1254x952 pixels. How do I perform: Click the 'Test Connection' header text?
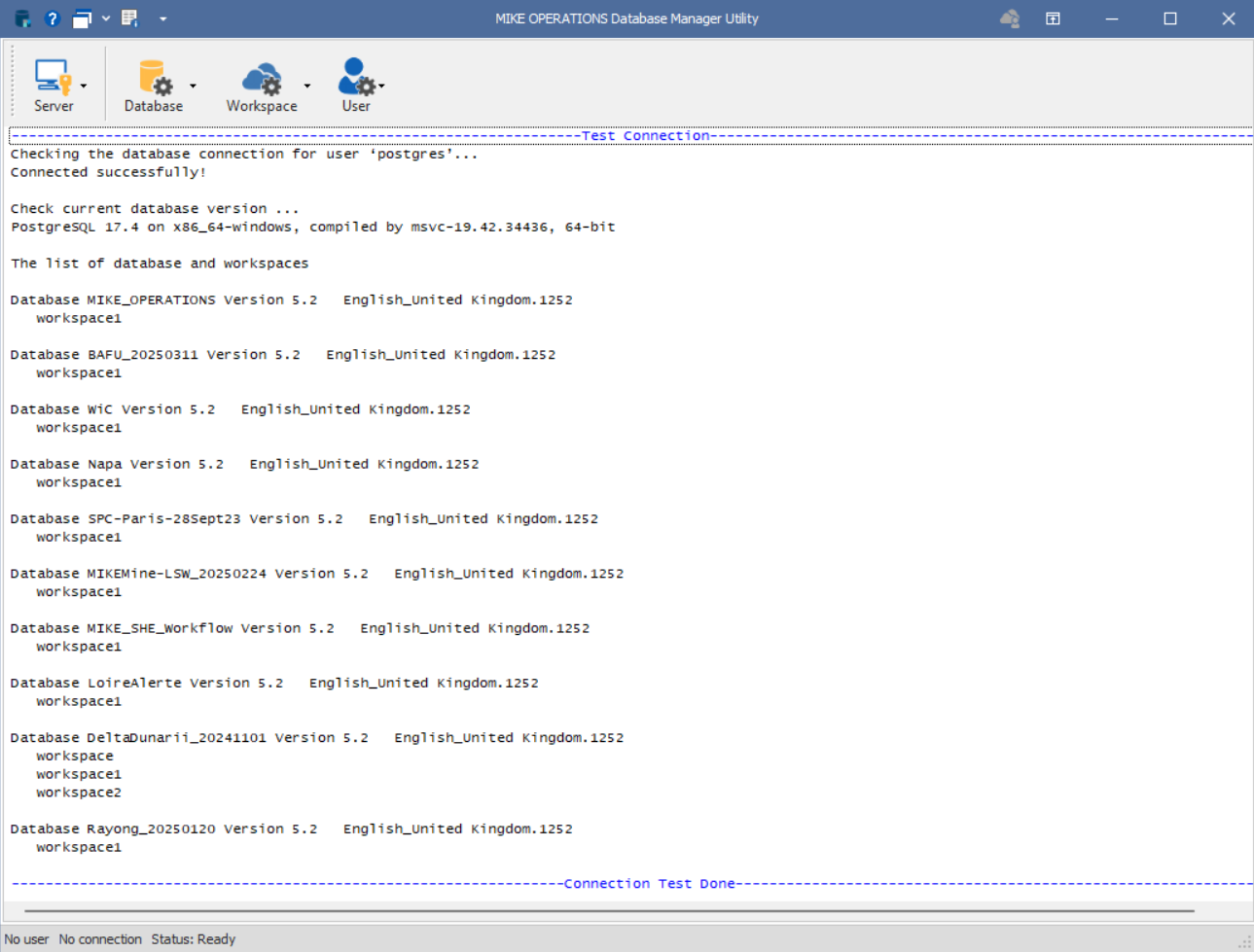pos(646,135)
